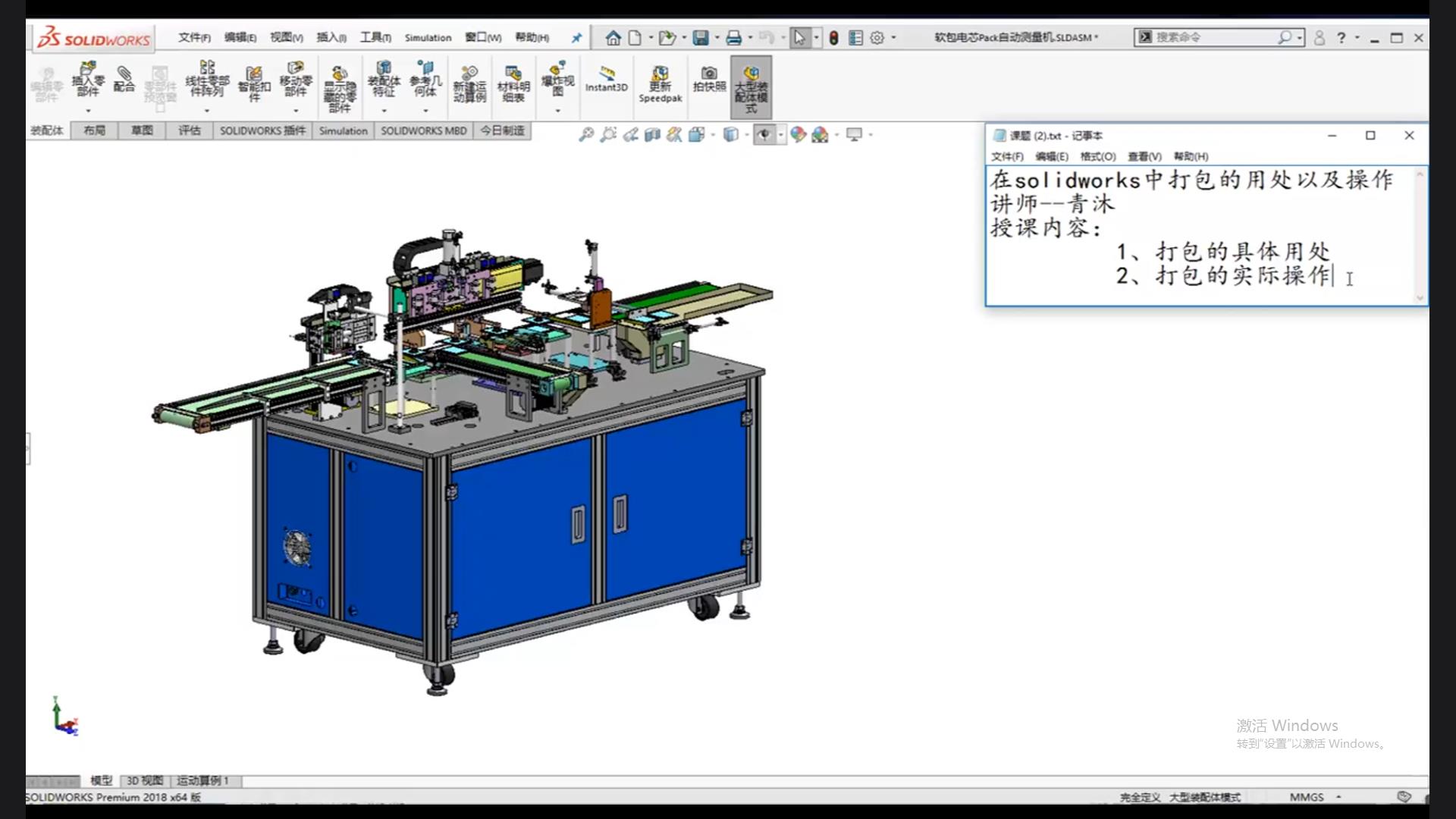Click Zoom to Area icon
Viewport: 1456px width, 819px height.
click(608, 134)
